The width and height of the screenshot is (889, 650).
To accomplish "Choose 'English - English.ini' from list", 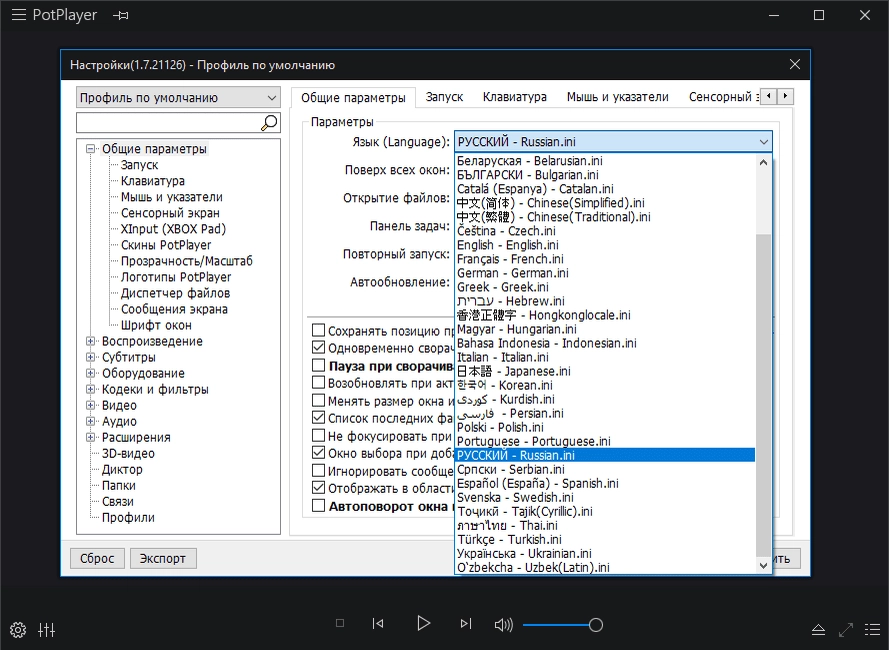I will [x=606, y=245].
